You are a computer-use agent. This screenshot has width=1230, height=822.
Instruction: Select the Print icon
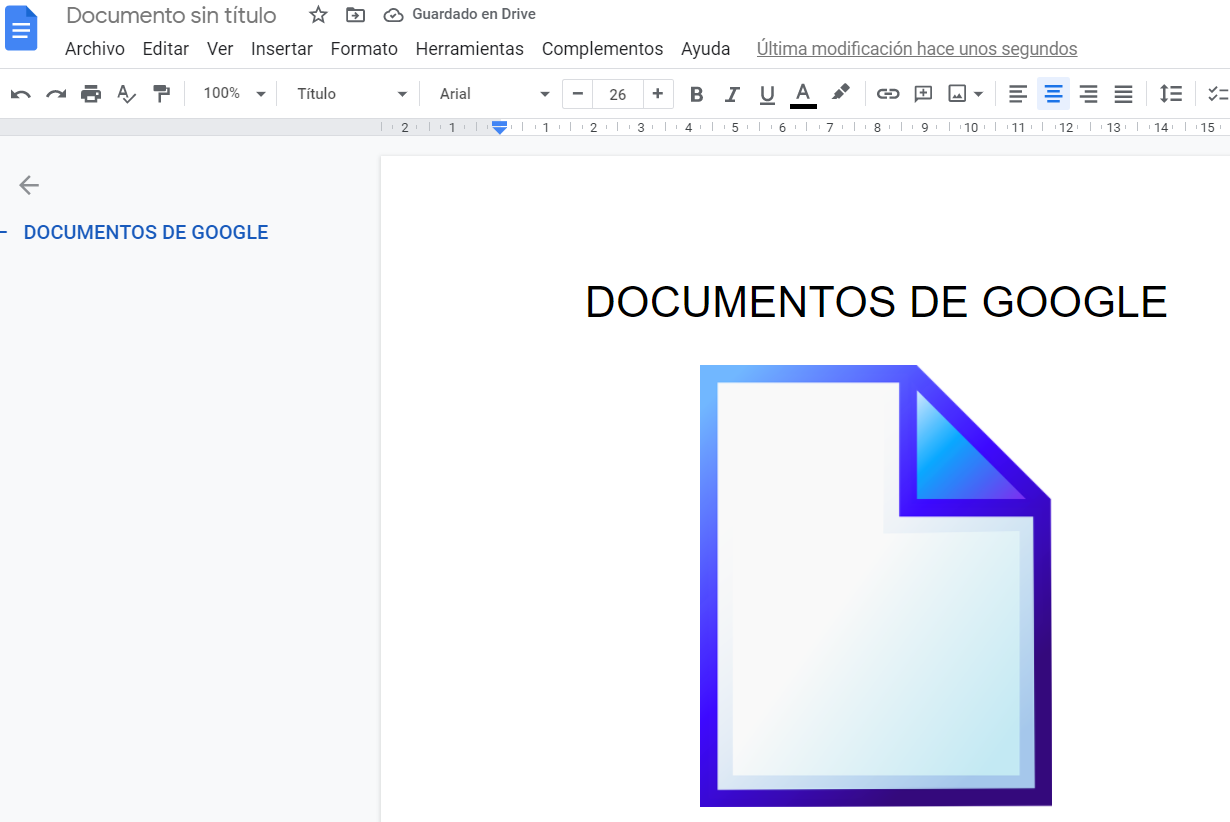(90, 93)
